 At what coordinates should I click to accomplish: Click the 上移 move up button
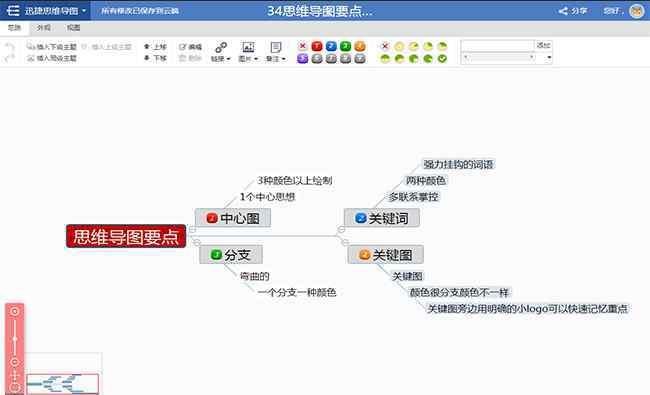(x=155, y=47)
